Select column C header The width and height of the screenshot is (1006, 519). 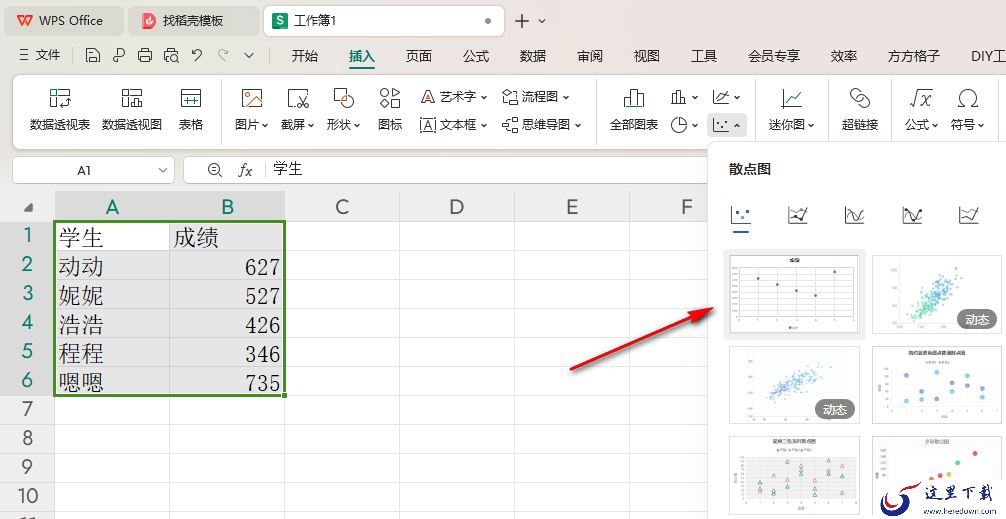coord(342,207)
